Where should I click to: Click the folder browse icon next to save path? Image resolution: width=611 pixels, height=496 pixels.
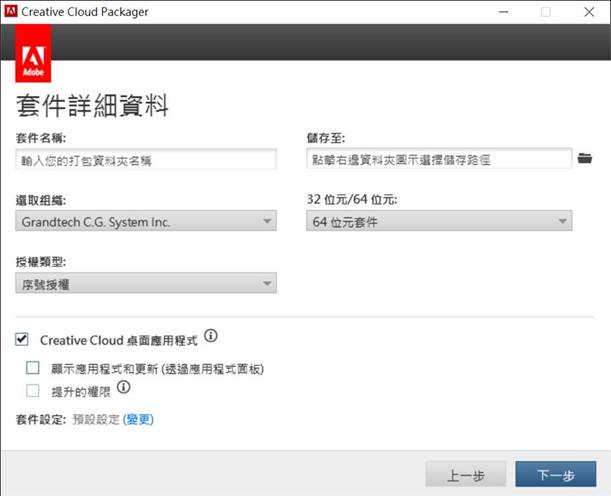click(x=585, y=158)
